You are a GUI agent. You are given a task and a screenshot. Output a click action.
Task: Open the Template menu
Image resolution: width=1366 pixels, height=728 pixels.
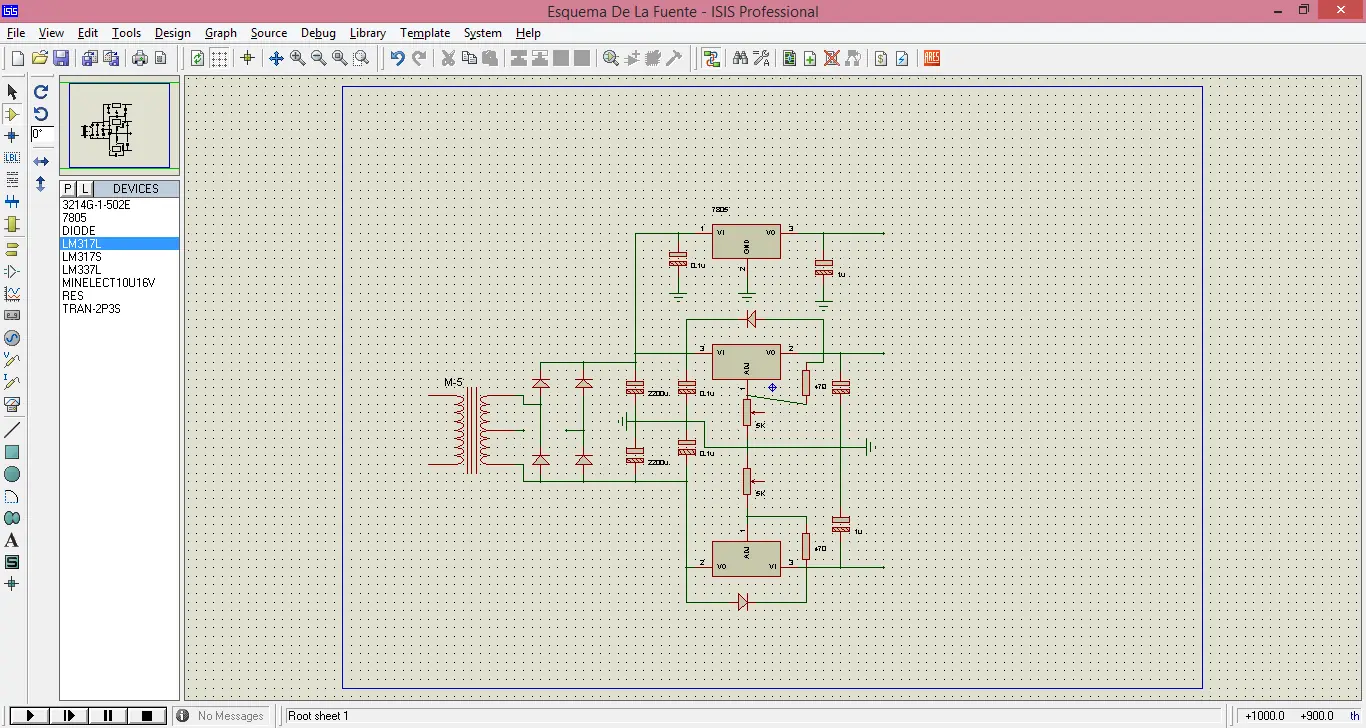point(425,33)
